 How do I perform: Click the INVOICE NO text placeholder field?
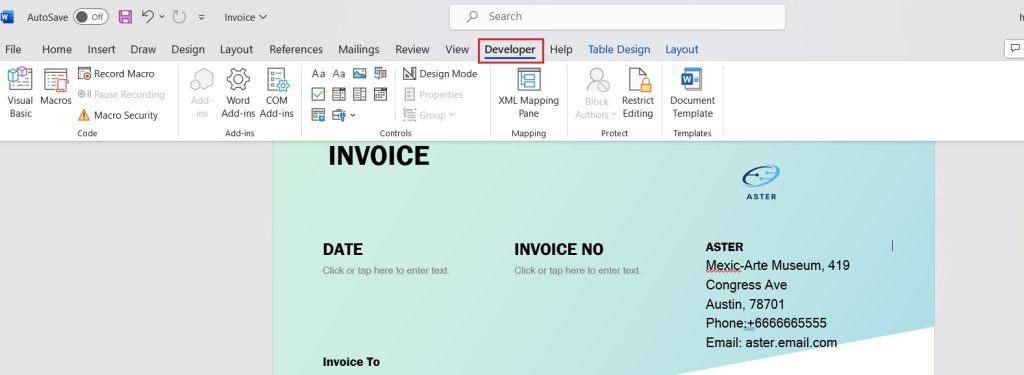point(577,270)
